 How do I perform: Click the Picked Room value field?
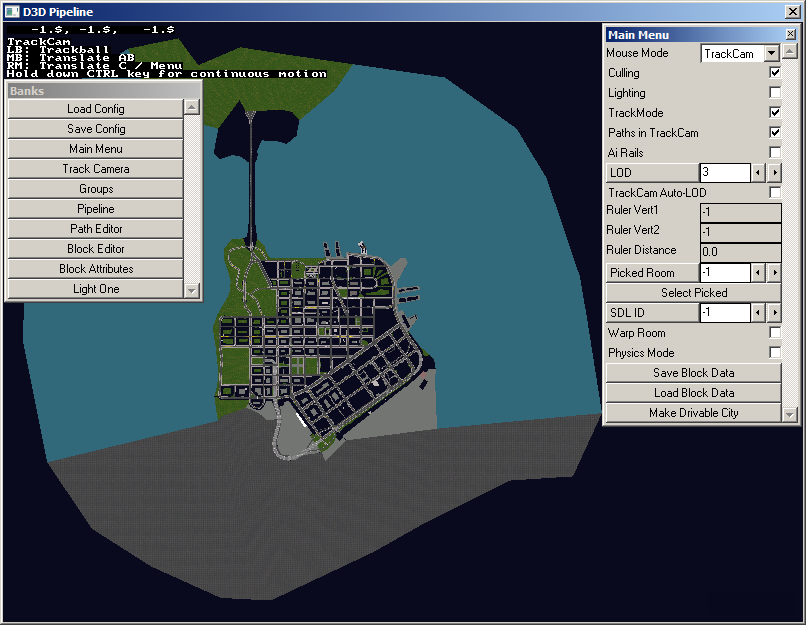click(725, 273)
